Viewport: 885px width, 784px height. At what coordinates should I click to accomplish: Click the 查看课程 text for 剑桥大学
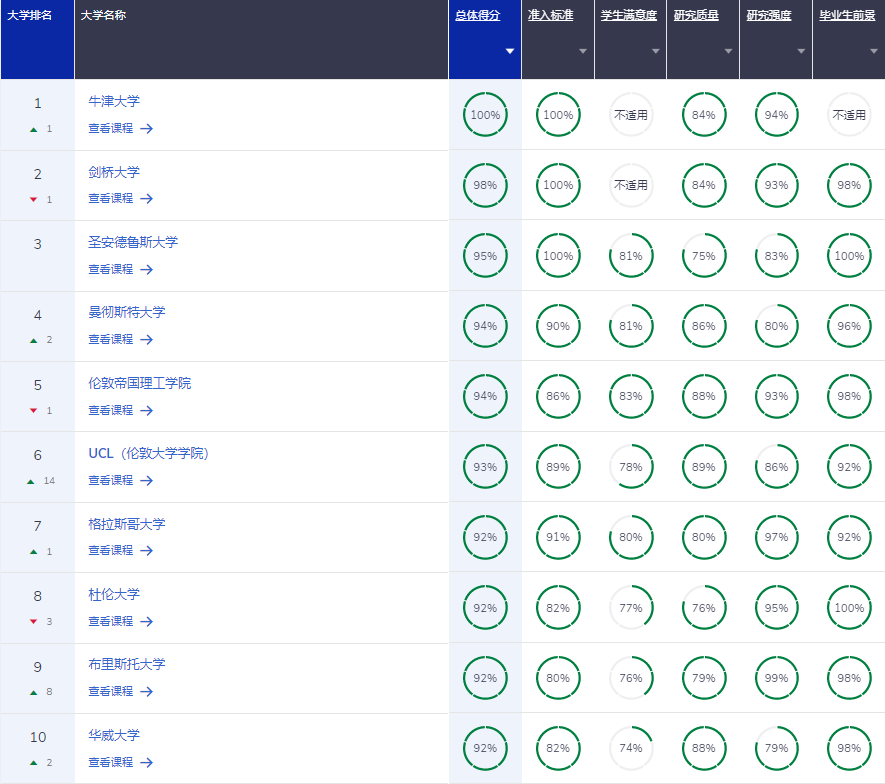(111, 199)
